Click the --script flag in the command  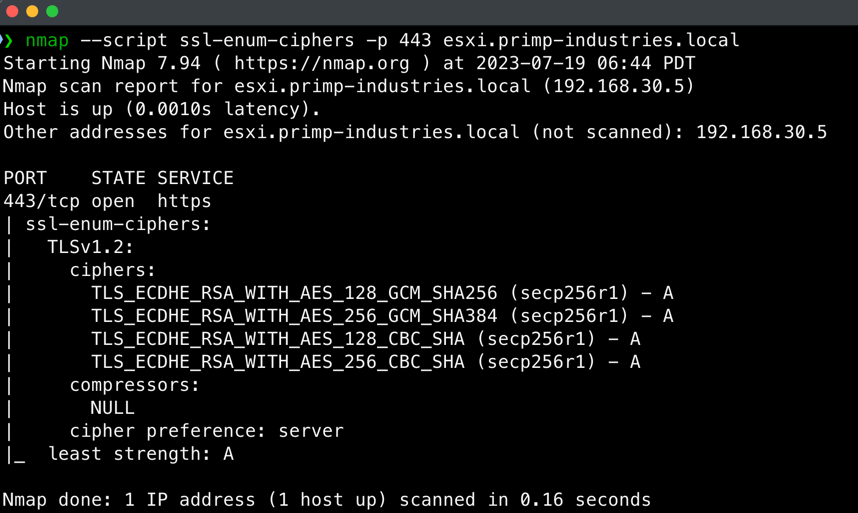[124, 40]
